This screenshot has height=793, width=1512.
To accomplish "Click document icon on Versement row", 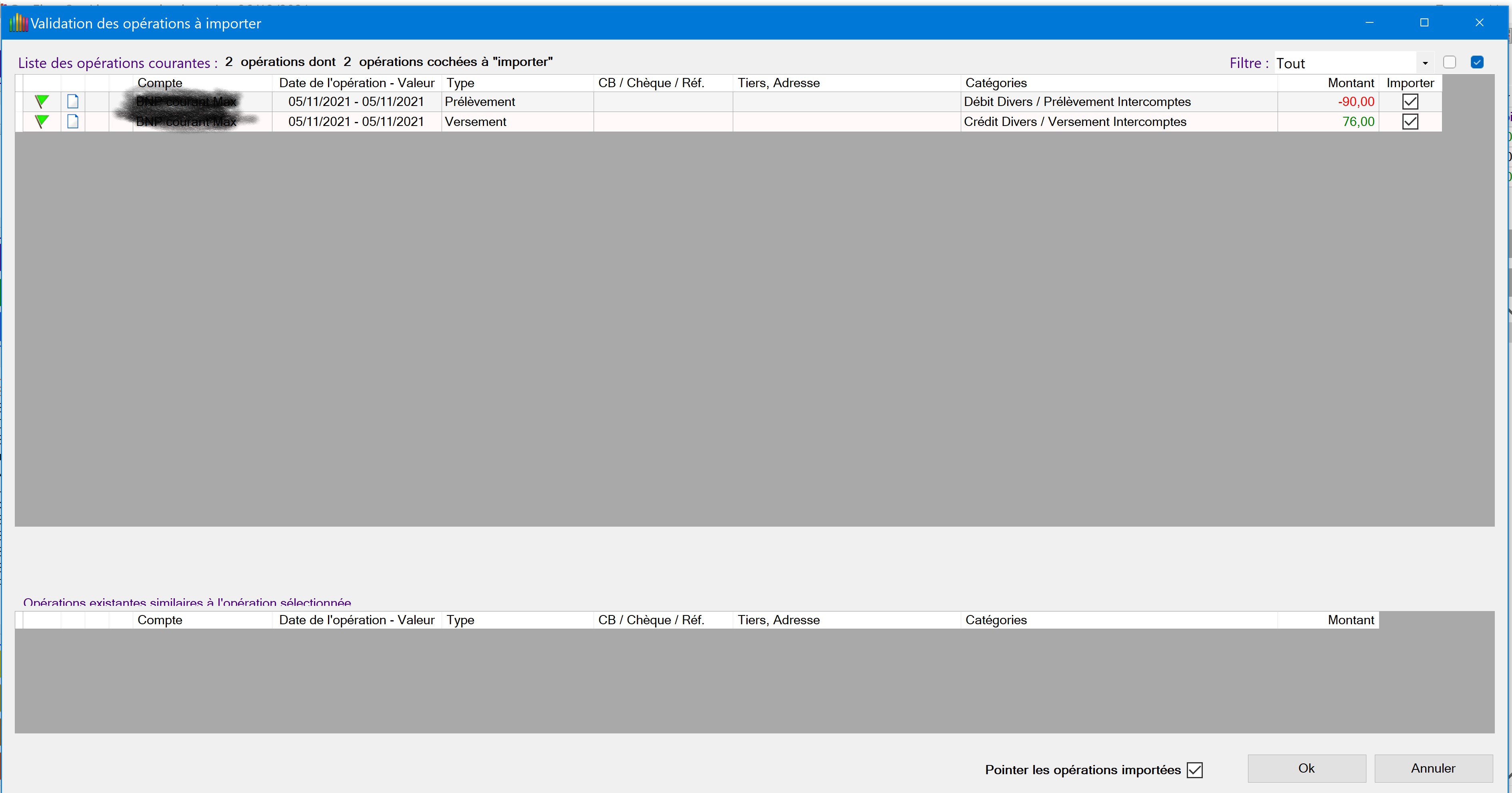I will 73,122.
